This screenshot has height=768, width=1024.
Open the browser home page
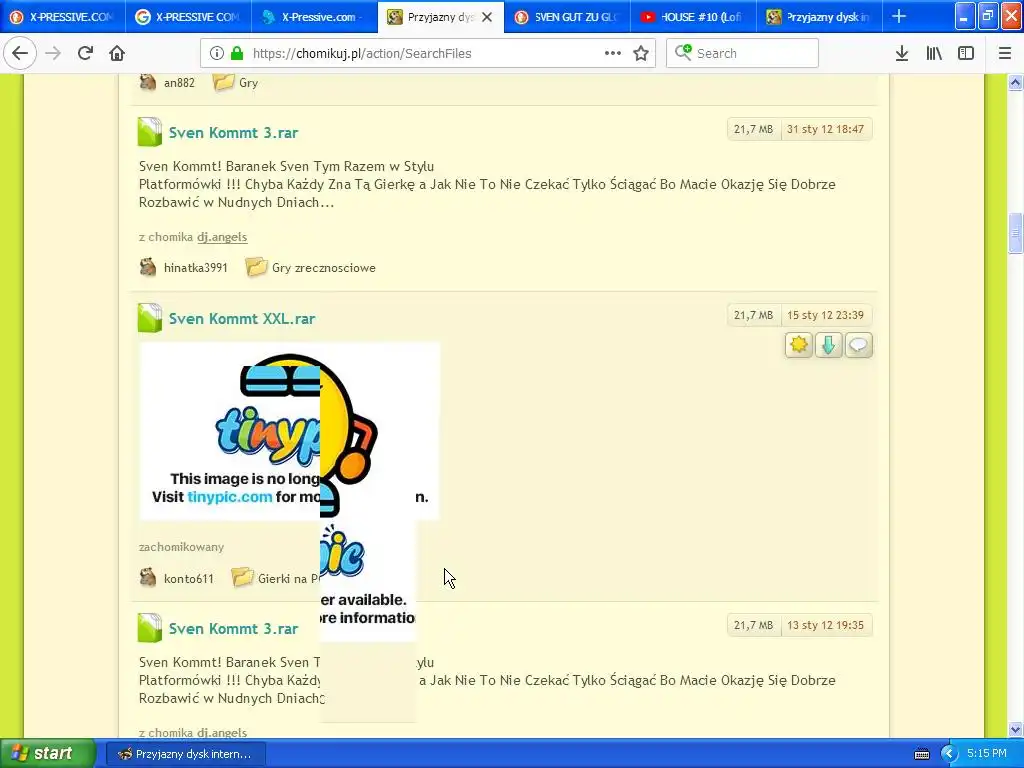[x=117, y=53]
